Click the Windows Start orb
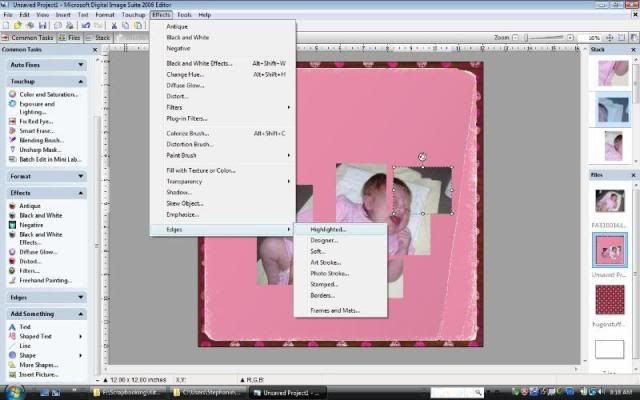 pos(13,392)
